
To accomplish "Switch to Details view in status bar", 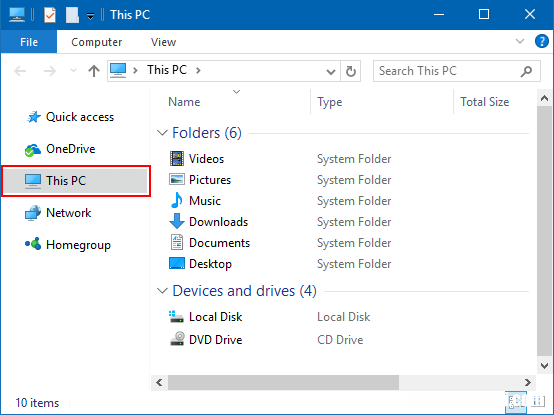I will (x=515, y=401).
